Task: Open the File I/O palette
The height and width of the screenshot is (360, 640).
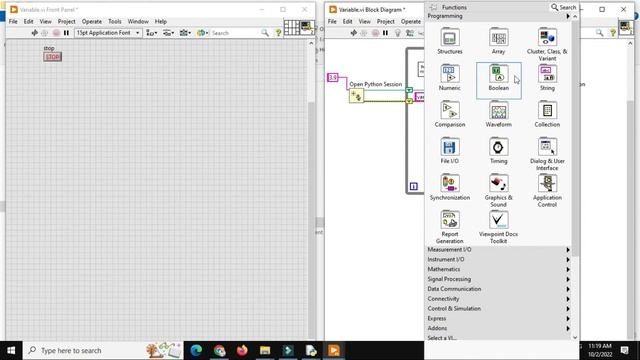Action: (450, 151)
